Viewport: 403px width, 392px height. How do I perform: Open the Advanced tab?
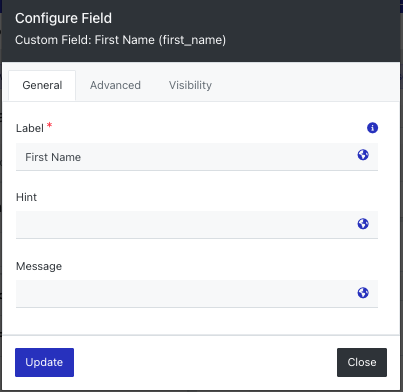[115, 85]
